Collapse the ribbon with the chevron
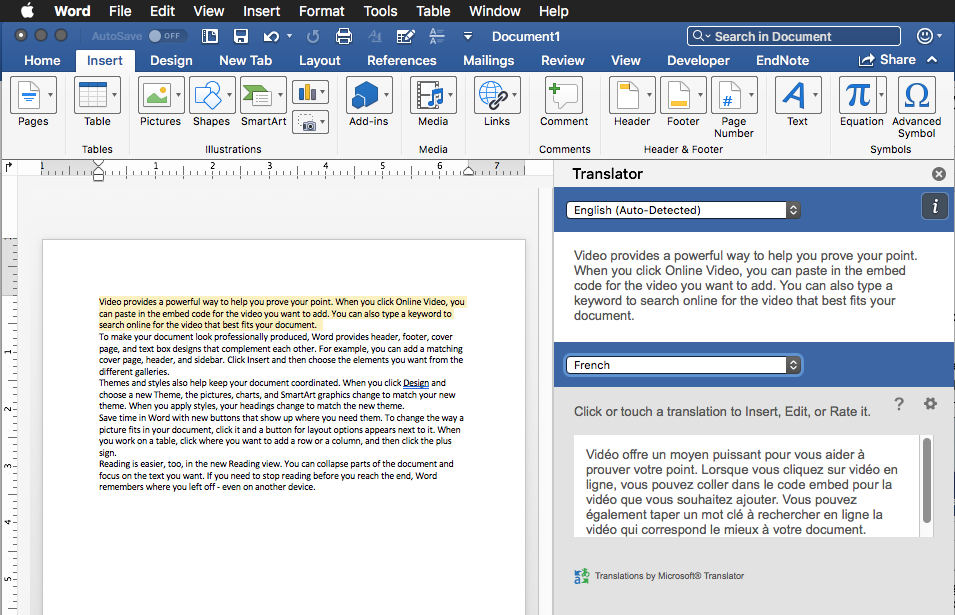The width and height of the screenshot is (955, 615). [932, 60]
